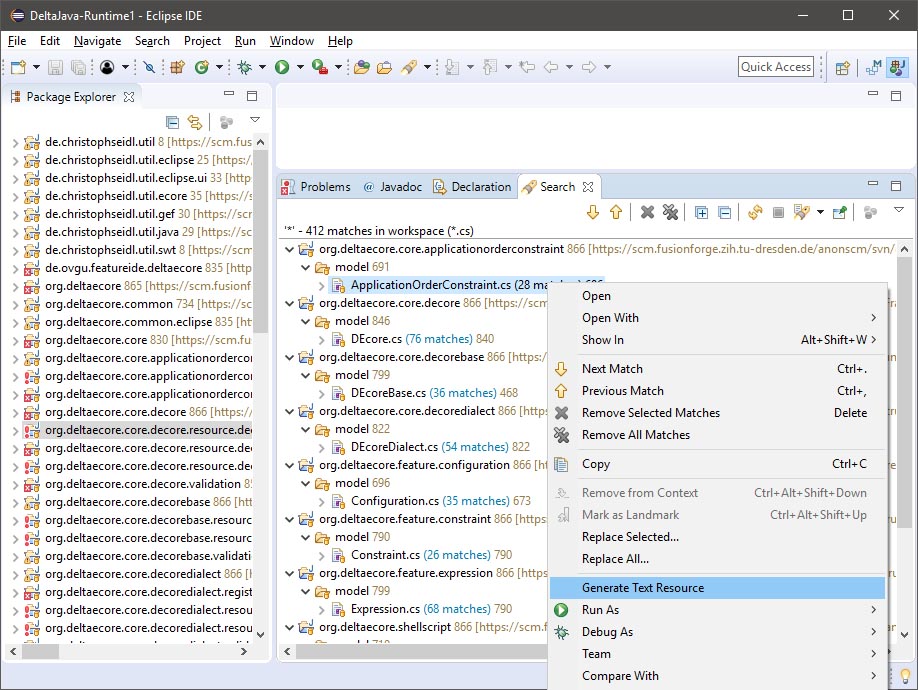Choose Remove All Matches in context menu
The image size is (918, 690).
click(x=717, y=435)
